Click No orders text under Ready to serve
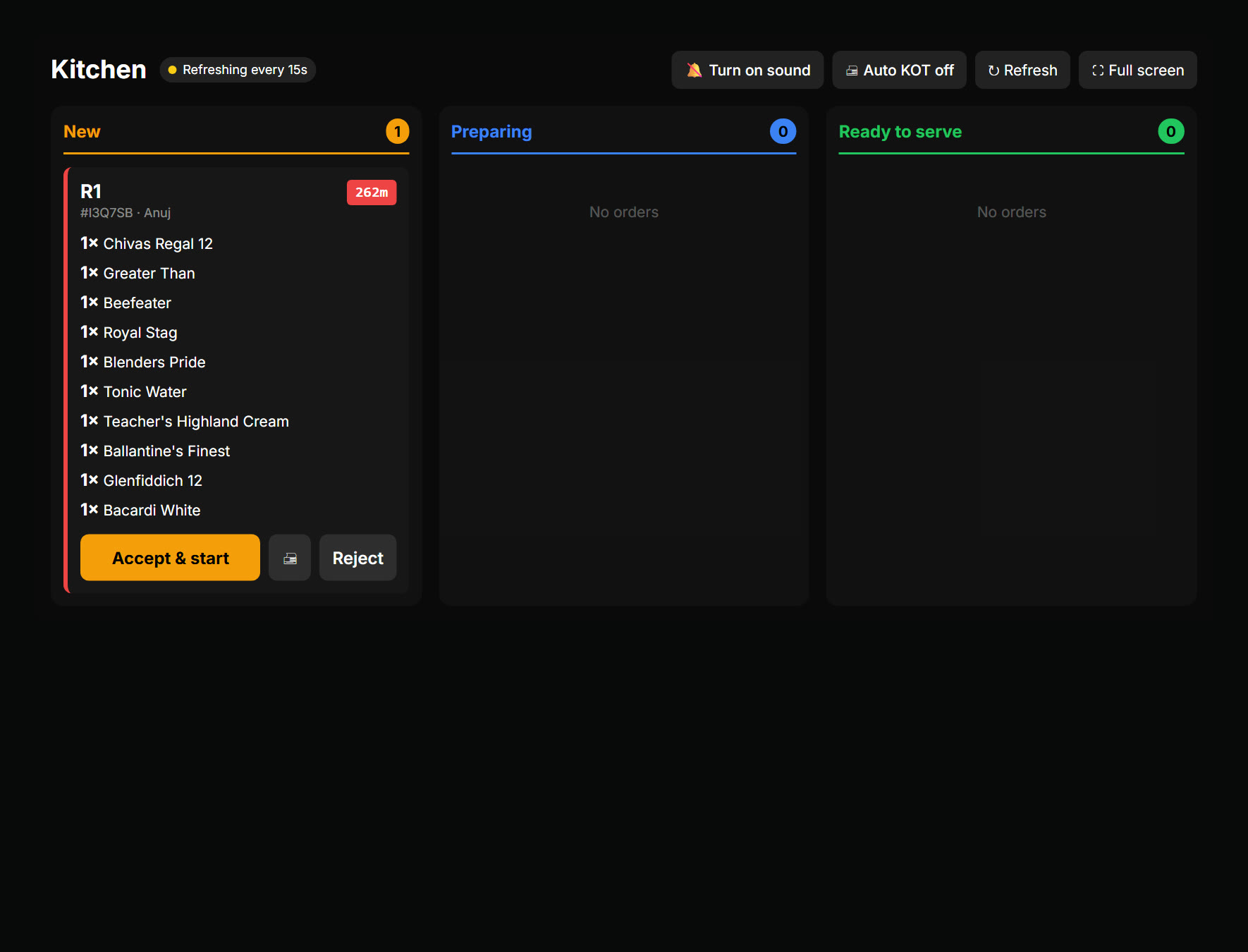1248x952 pixels. click(x=1012, y=212)
